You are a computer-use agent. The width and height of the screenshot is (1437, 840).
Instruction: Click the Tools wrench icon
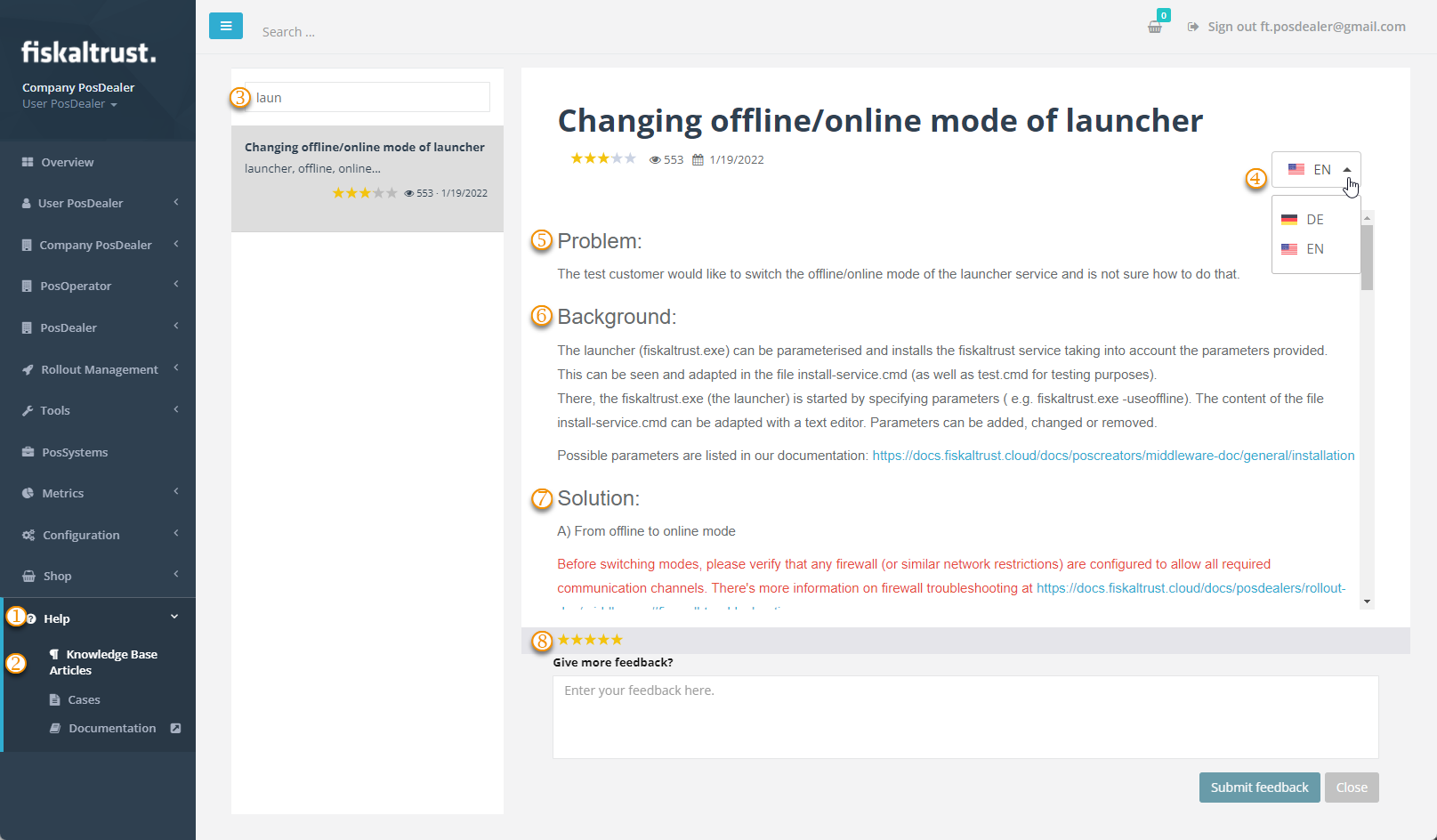[28, 410]
